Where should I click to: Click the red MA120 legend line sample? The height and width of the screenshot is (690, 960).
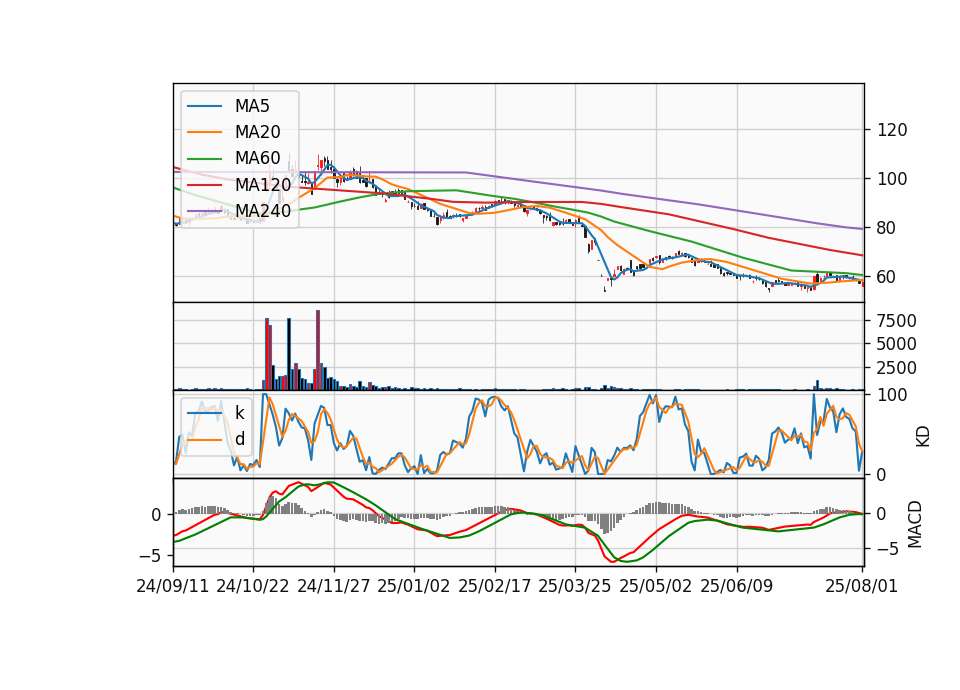[x=204, y=184]
